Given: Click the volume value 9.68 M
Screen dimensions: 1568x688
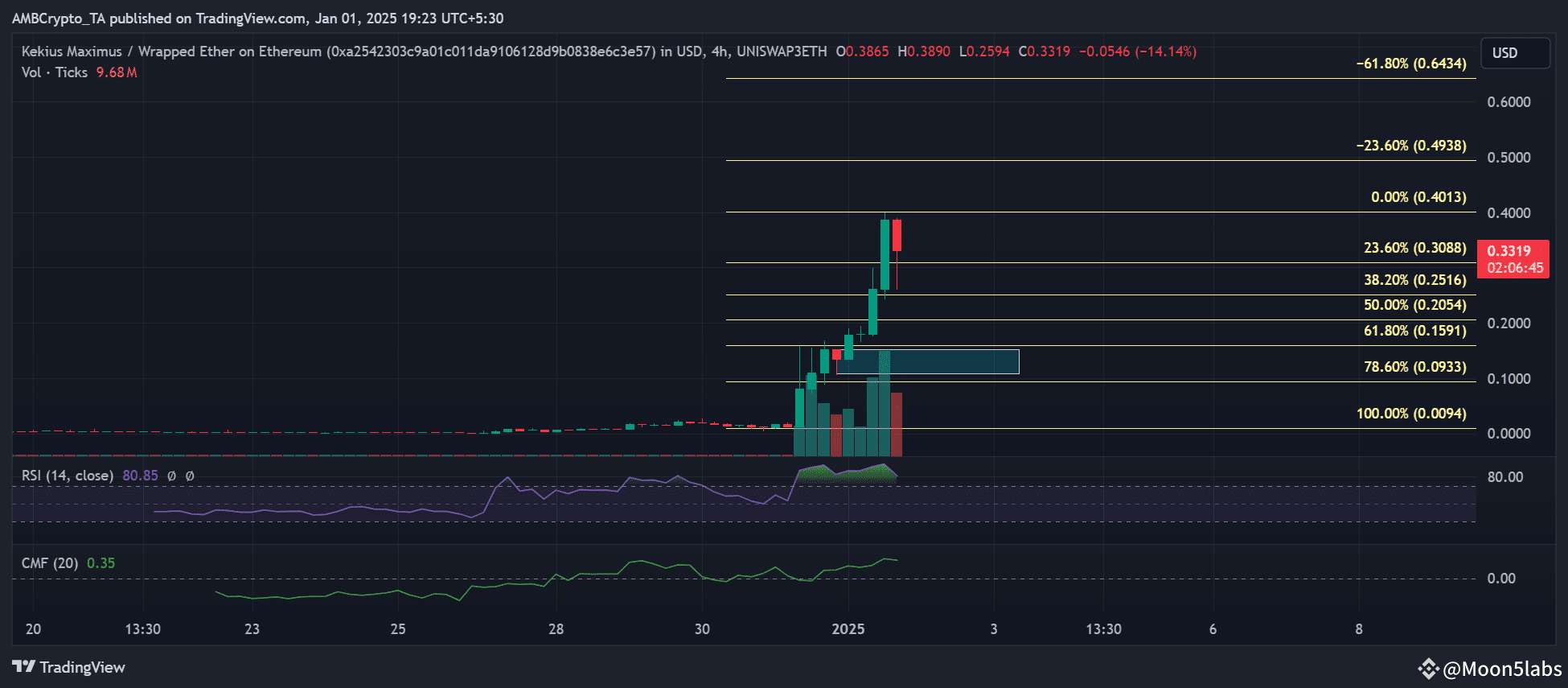Looking at the screenshot, I should pos(117,72).
